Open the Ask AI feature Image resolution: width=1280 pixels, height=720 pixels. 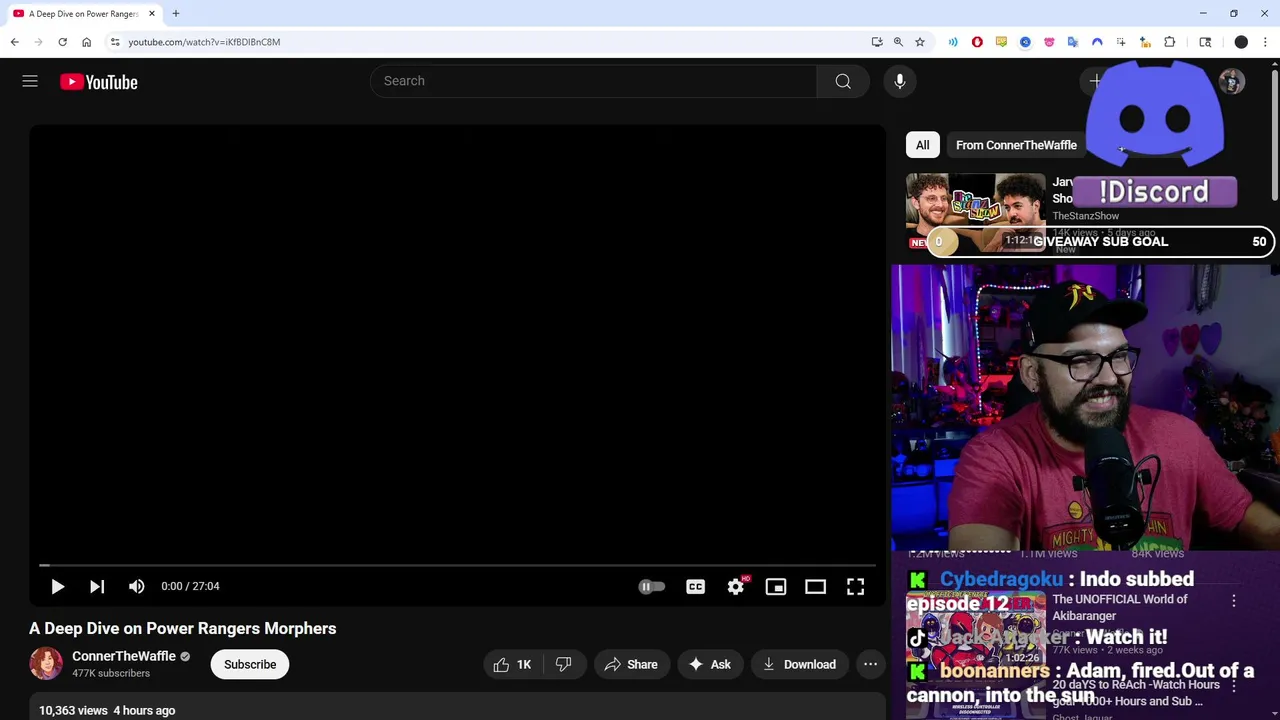pos(710,664)
